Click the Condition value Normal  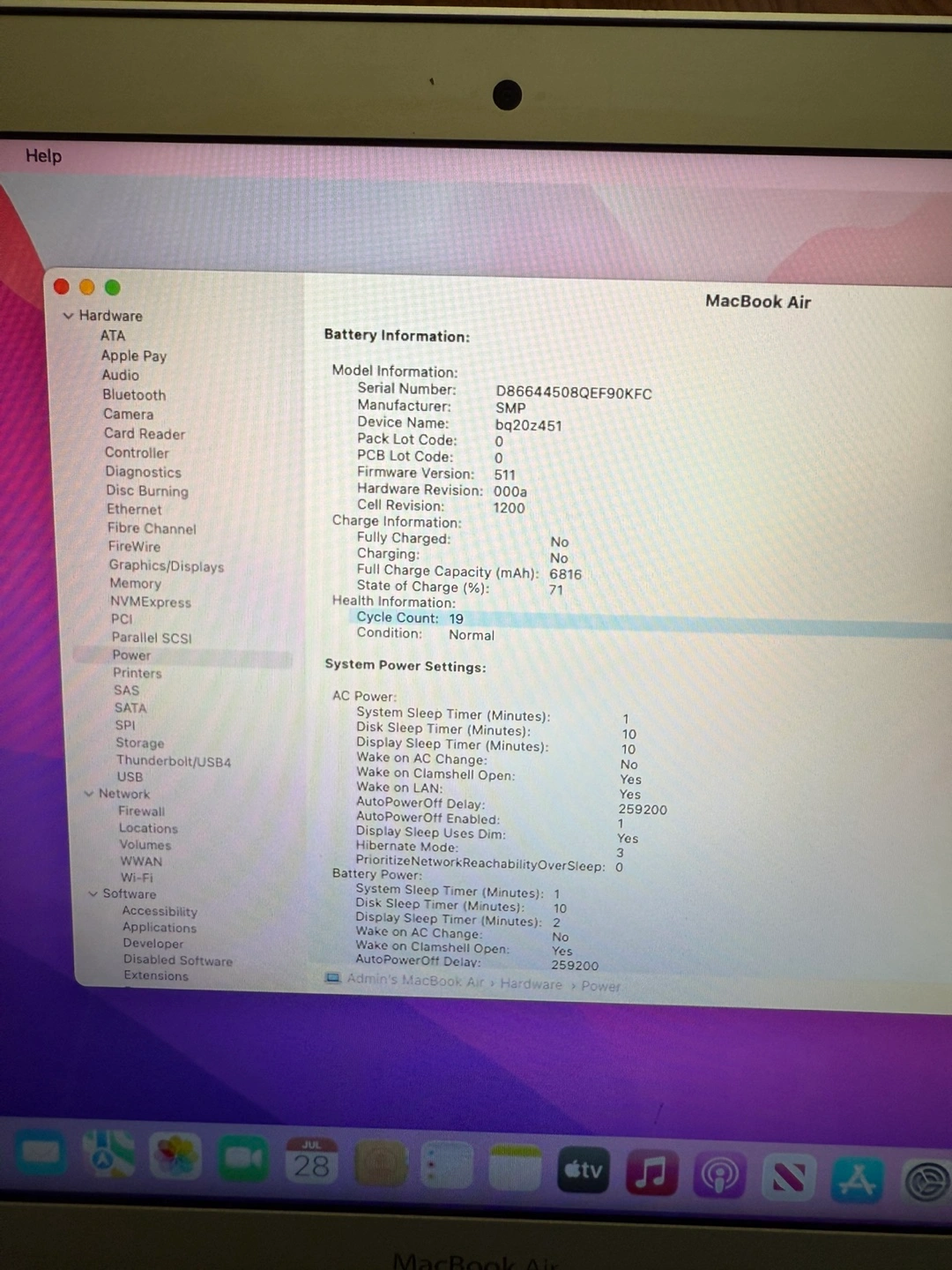tap(472, 635)
